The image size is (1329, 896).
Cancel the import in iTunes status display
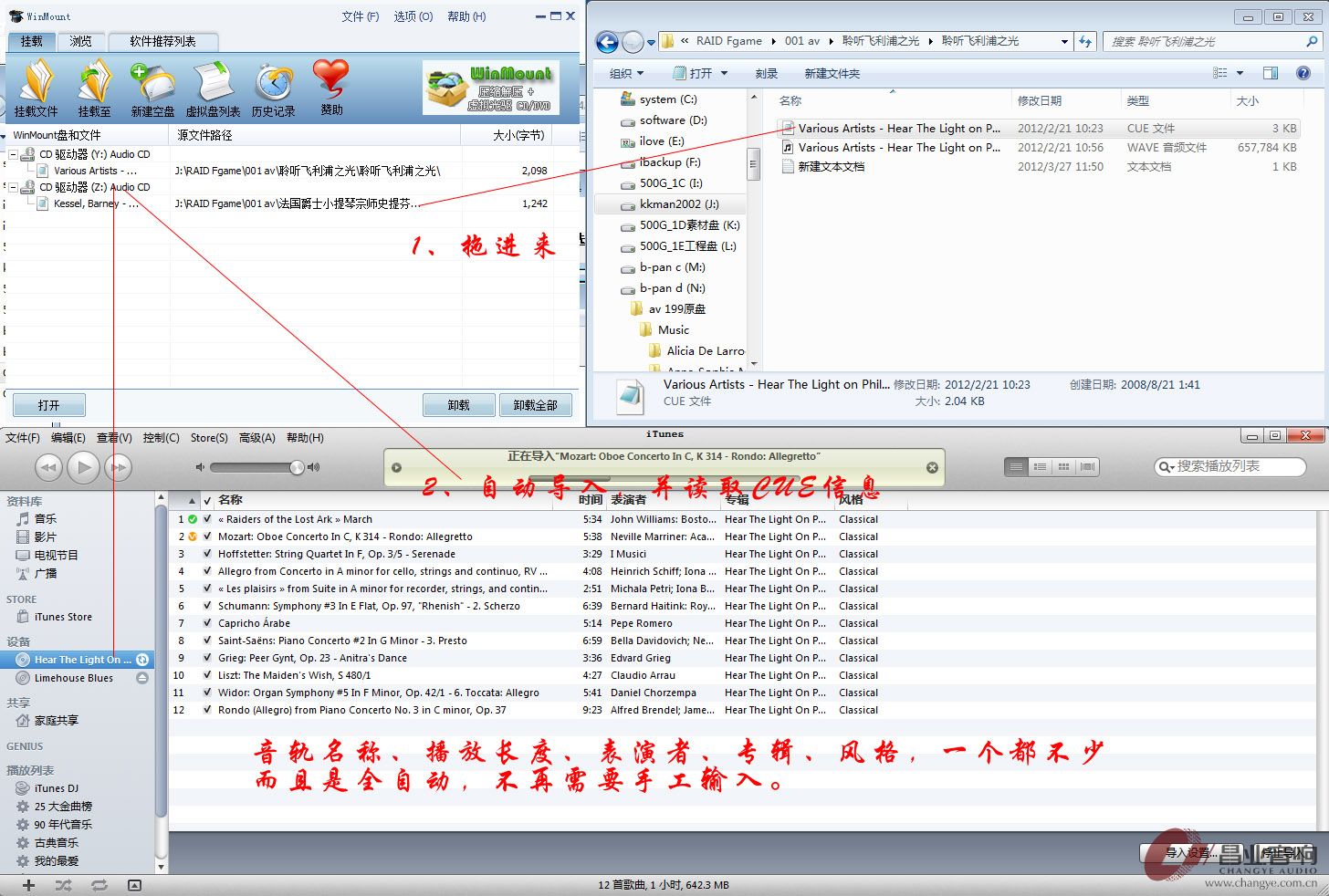(932, 467)
